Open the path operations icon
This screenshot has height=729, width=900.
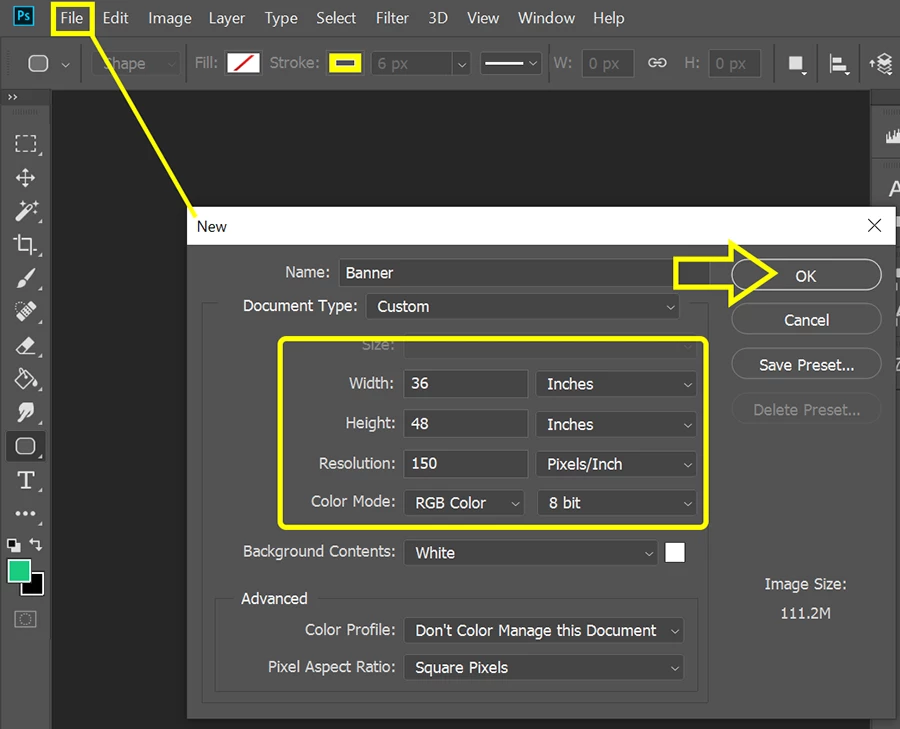pos(796,64)
